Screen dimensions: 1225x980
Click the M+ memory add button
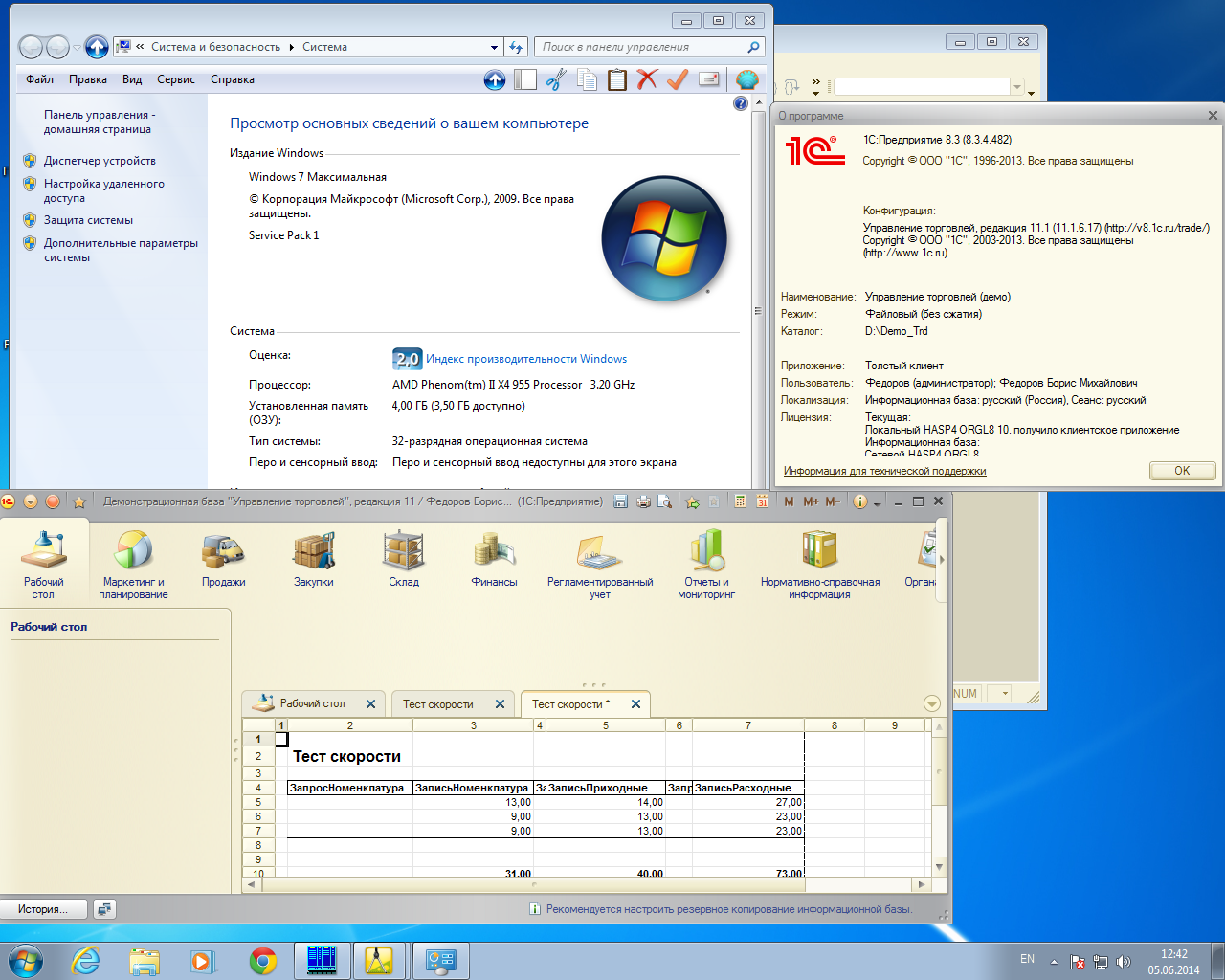[x=811, y=501]
